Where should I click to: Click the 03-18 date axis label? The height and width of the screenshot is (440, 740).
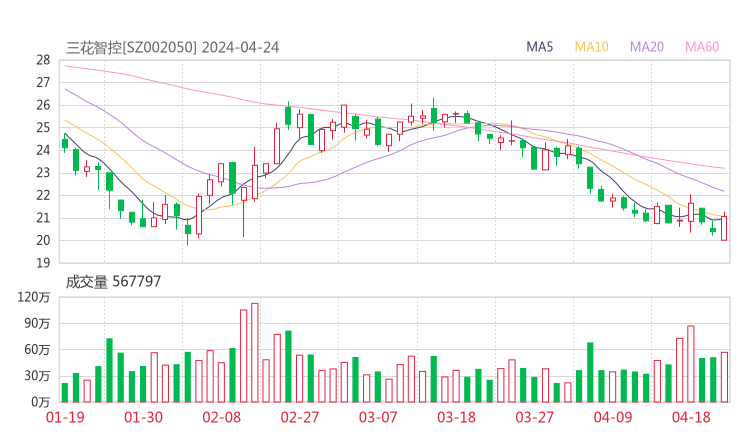(456, 417)
